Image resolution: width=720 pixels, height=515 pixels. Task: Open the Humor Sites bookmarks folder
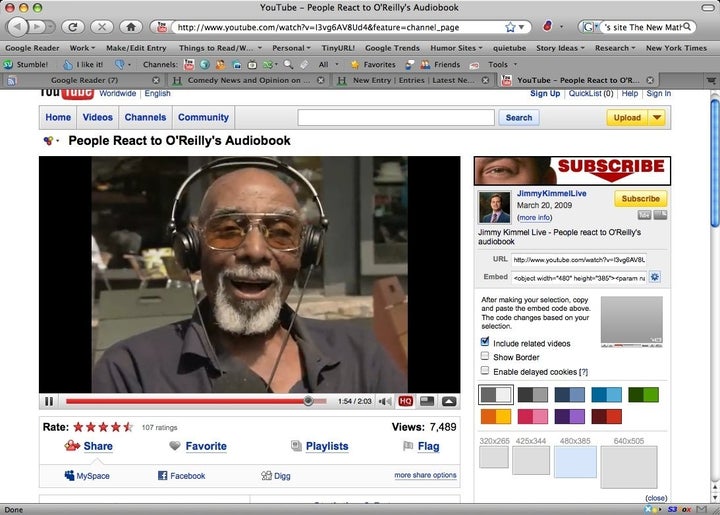pos(456,48)
